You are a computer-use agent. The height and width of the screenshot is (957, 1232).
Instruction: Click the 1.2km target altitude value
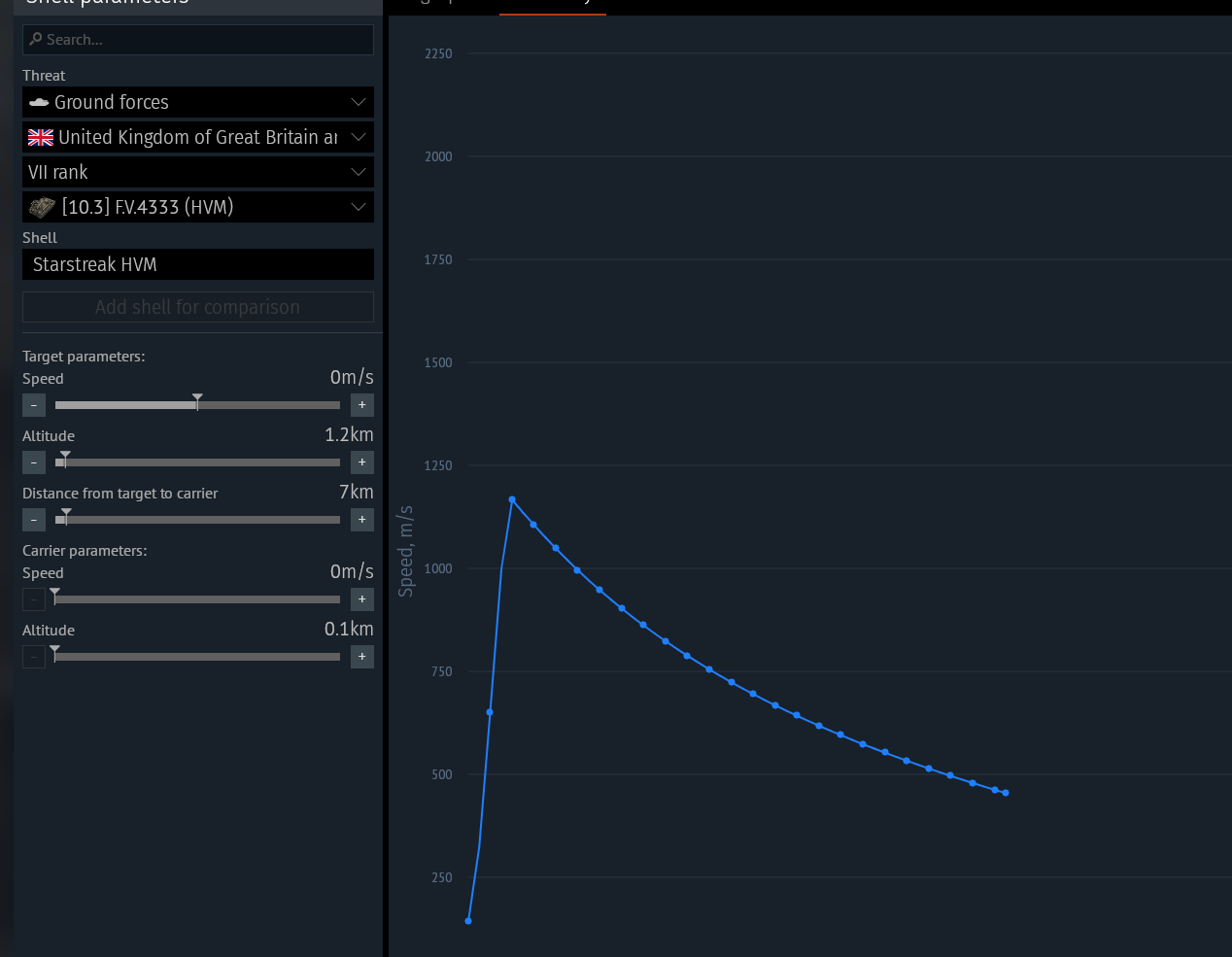pos(350,435)
